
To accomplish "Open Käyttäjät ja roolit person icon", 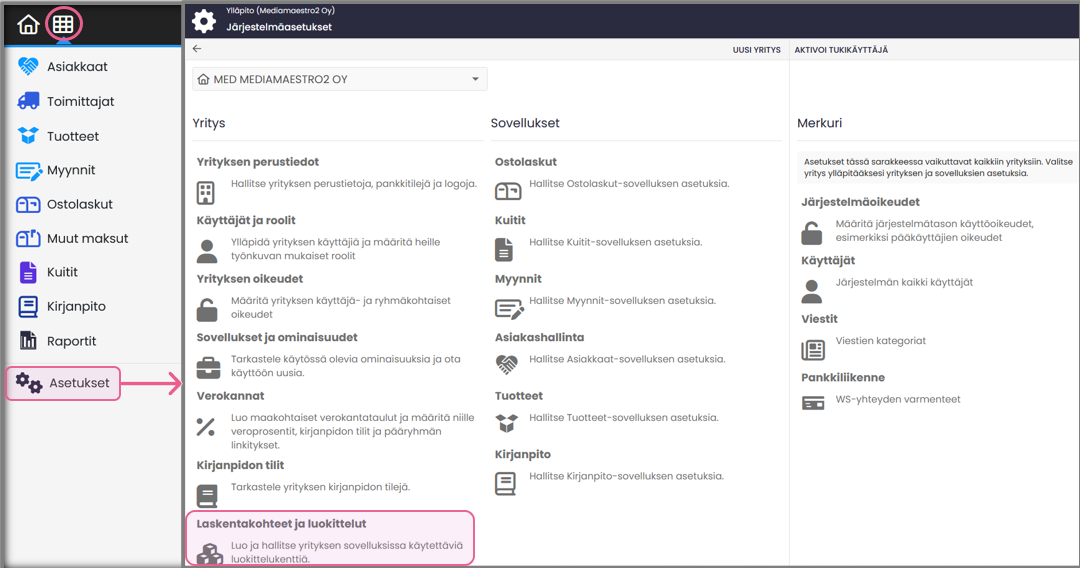I will [207, 250].
